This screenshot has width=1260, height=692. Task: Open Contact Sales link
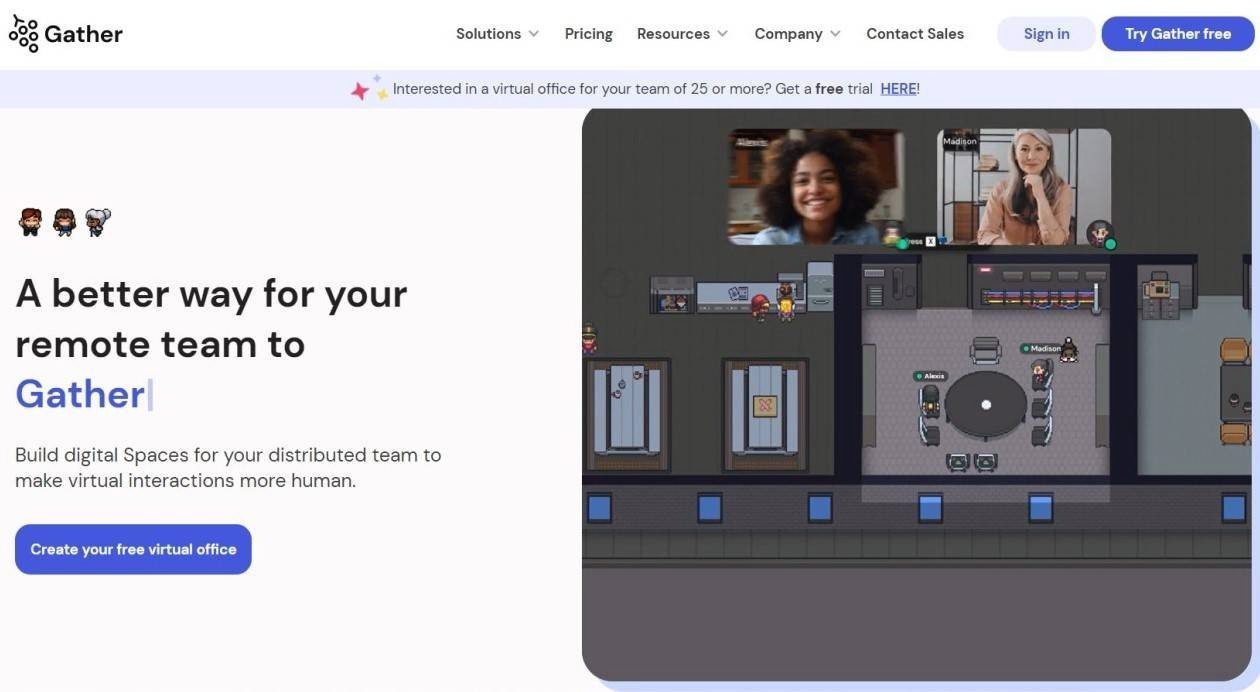[x=915, y=34]
